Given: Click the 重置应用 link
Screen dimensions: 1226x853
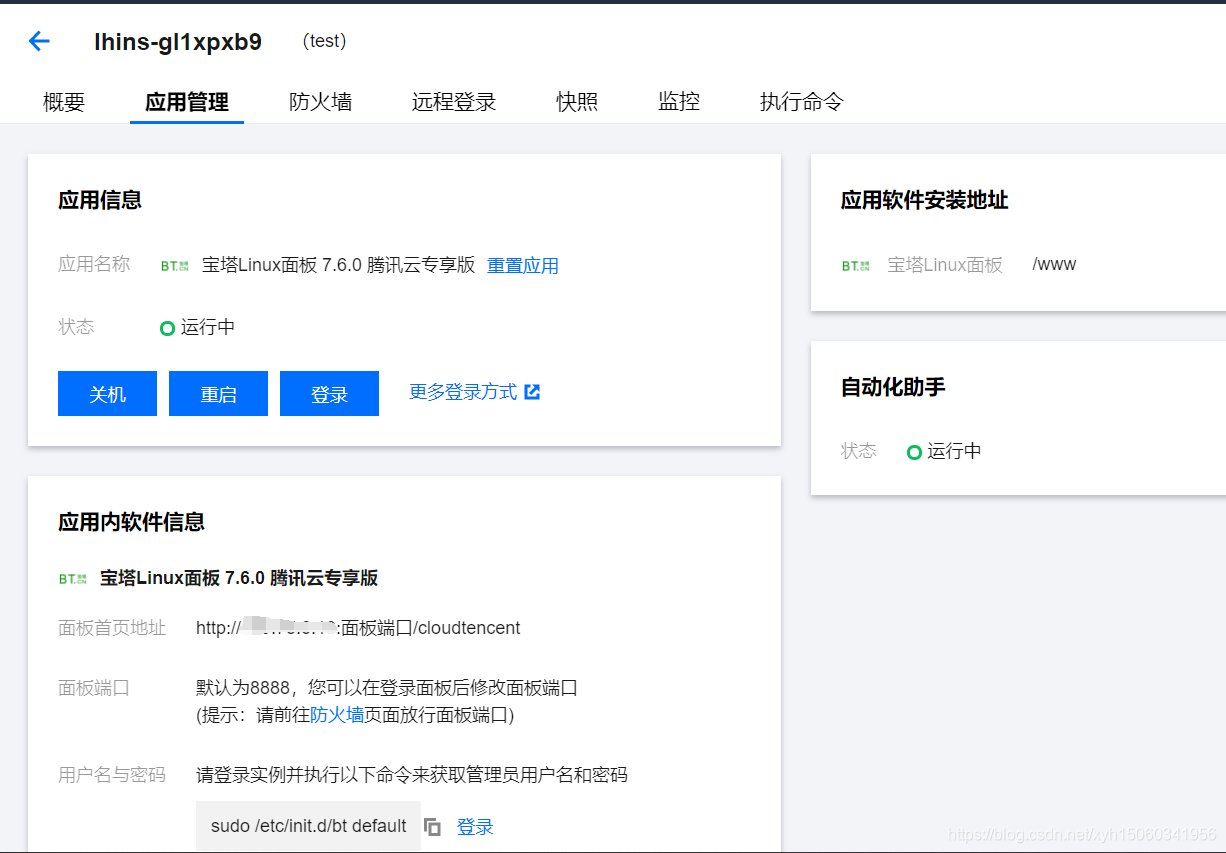Looking at the screenshot, I should click(x=523, y=266).
